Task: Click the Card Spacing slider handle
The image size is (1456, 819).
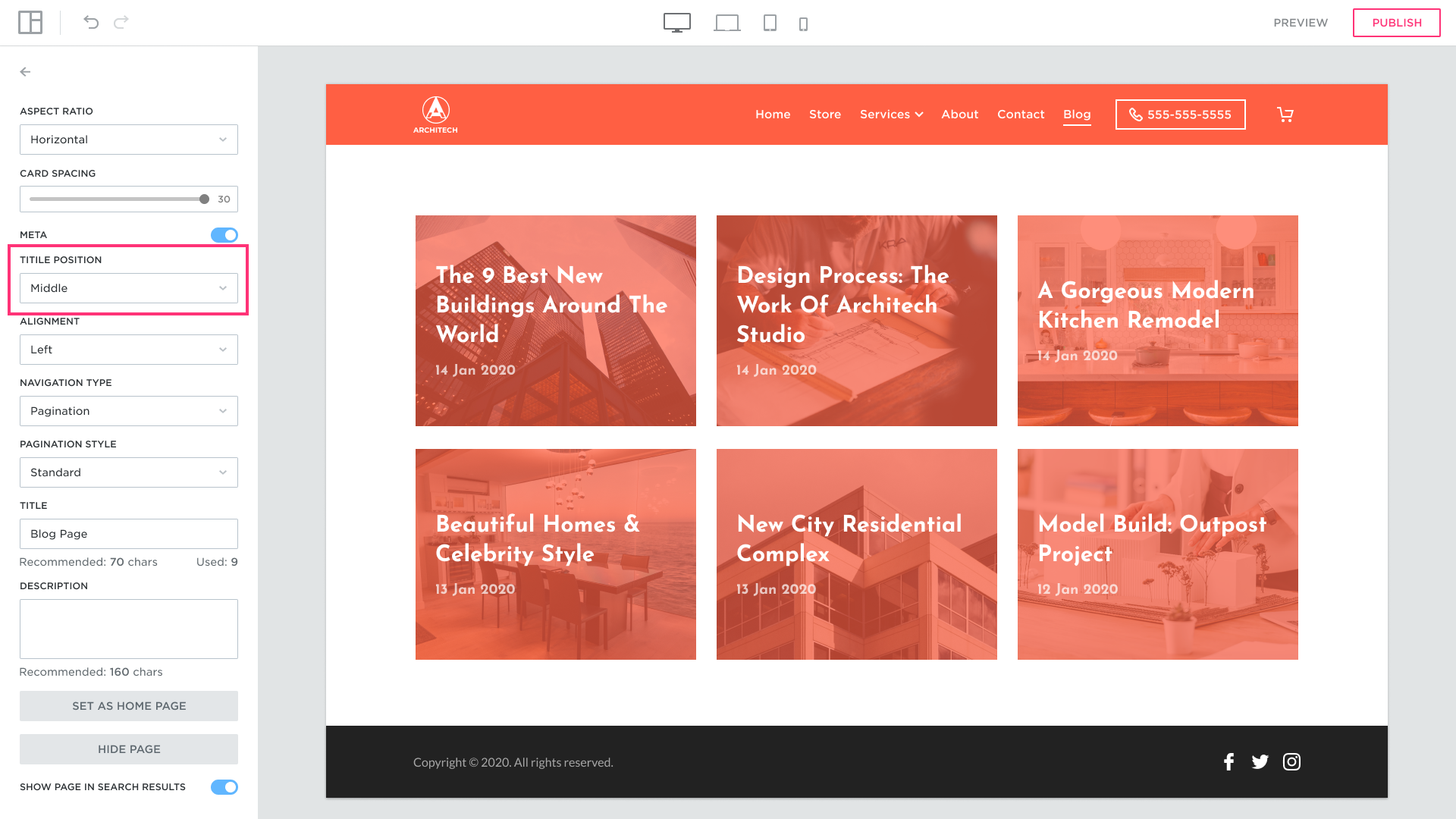Action: 204,199
